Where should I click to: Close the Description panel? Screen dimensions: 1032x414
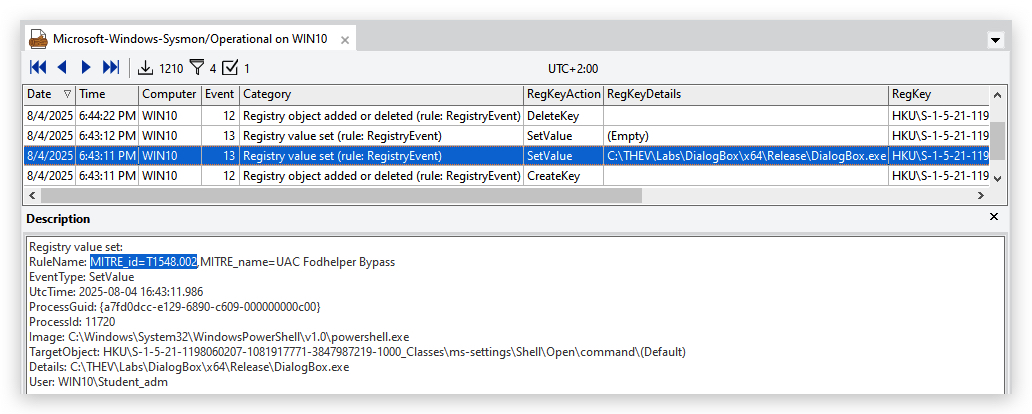point(994,217)
